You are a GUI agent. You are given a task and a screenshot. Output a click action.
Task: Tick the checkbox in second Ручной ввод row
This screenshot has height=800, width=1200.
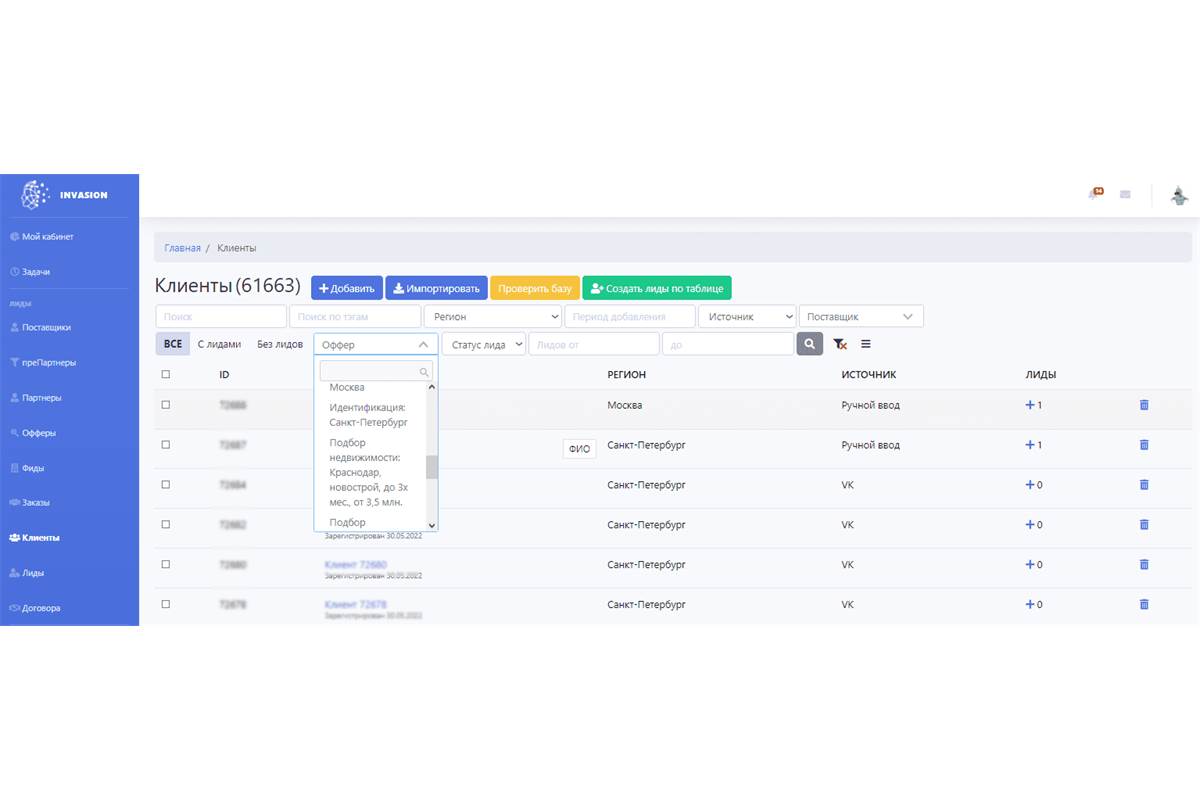pos(166,444)
